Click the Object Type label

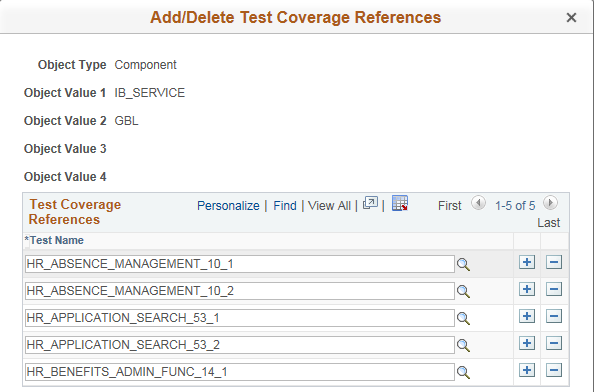pyautogui.click(x=72, y=65)
